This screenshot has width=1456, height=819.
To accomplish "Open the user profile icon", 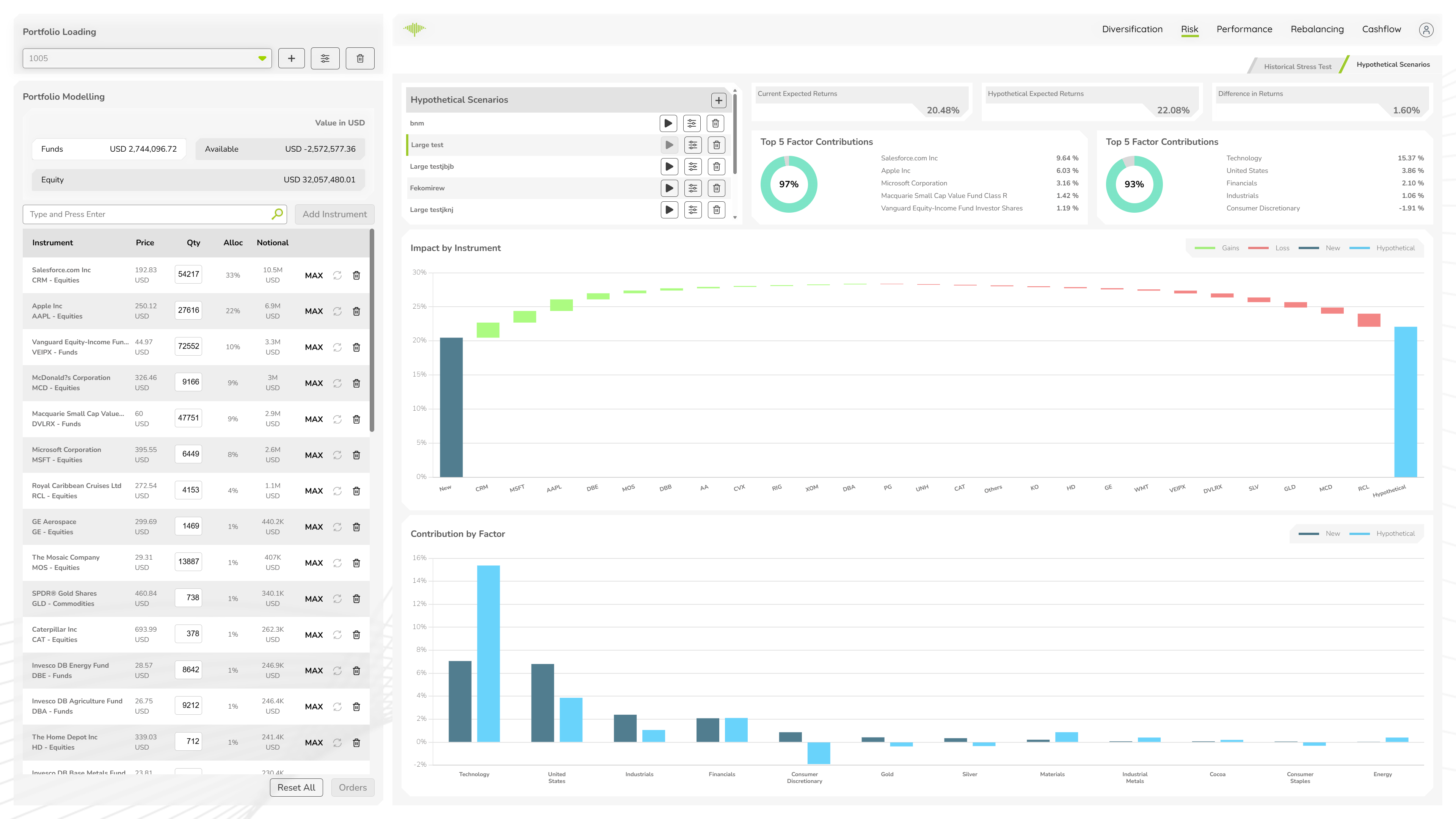I will (1426, 30).
